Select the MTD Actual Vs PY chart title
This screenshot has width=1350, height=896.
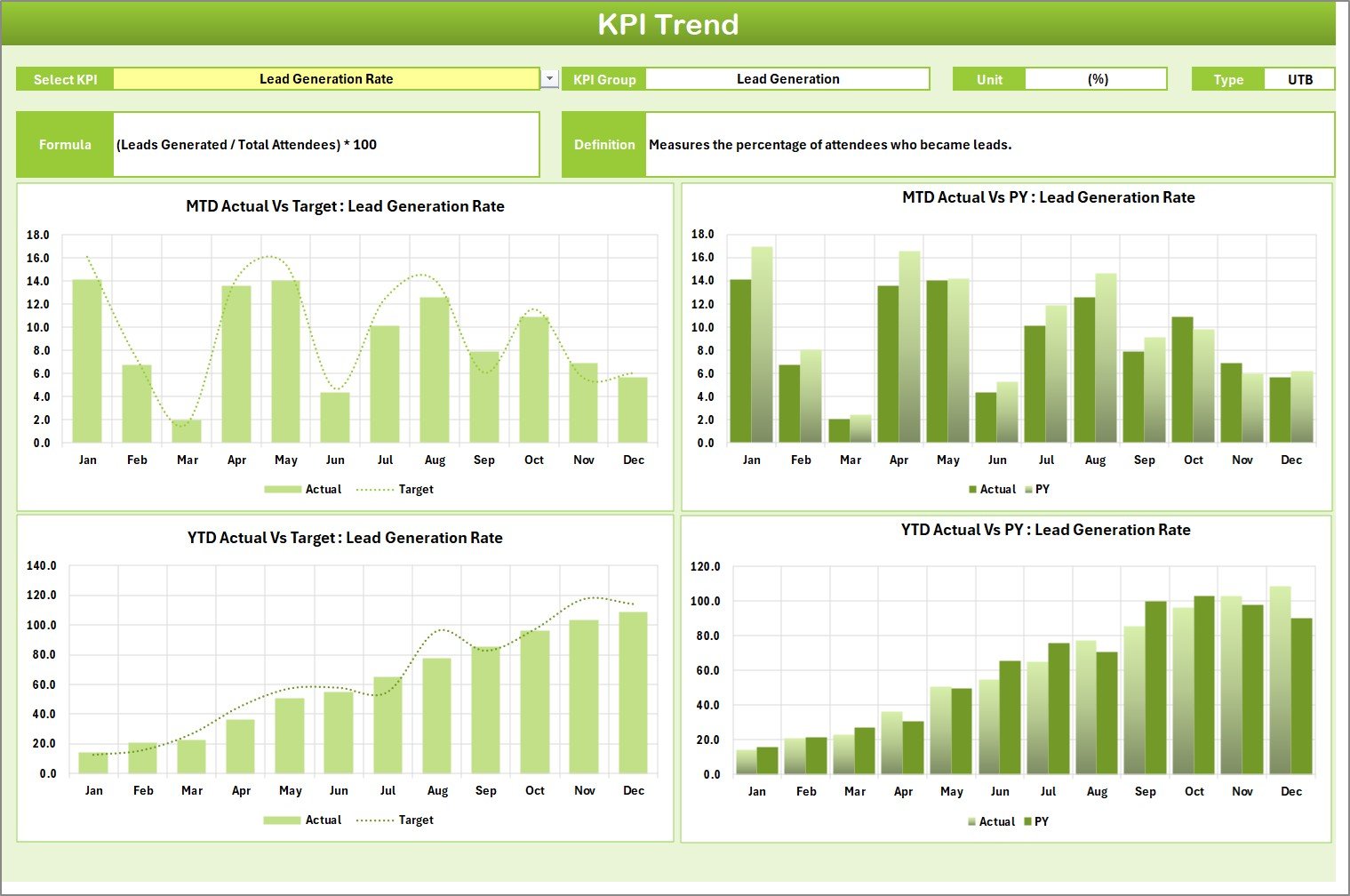click(1048, 197)
